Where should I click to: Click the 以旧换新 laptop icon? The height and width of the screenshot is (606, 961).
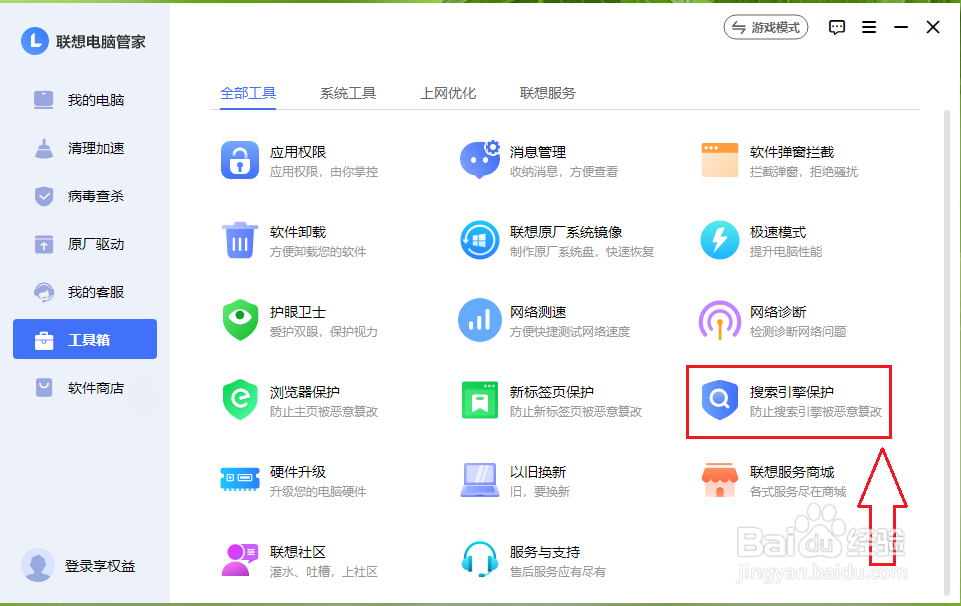[x=480, y=480]
